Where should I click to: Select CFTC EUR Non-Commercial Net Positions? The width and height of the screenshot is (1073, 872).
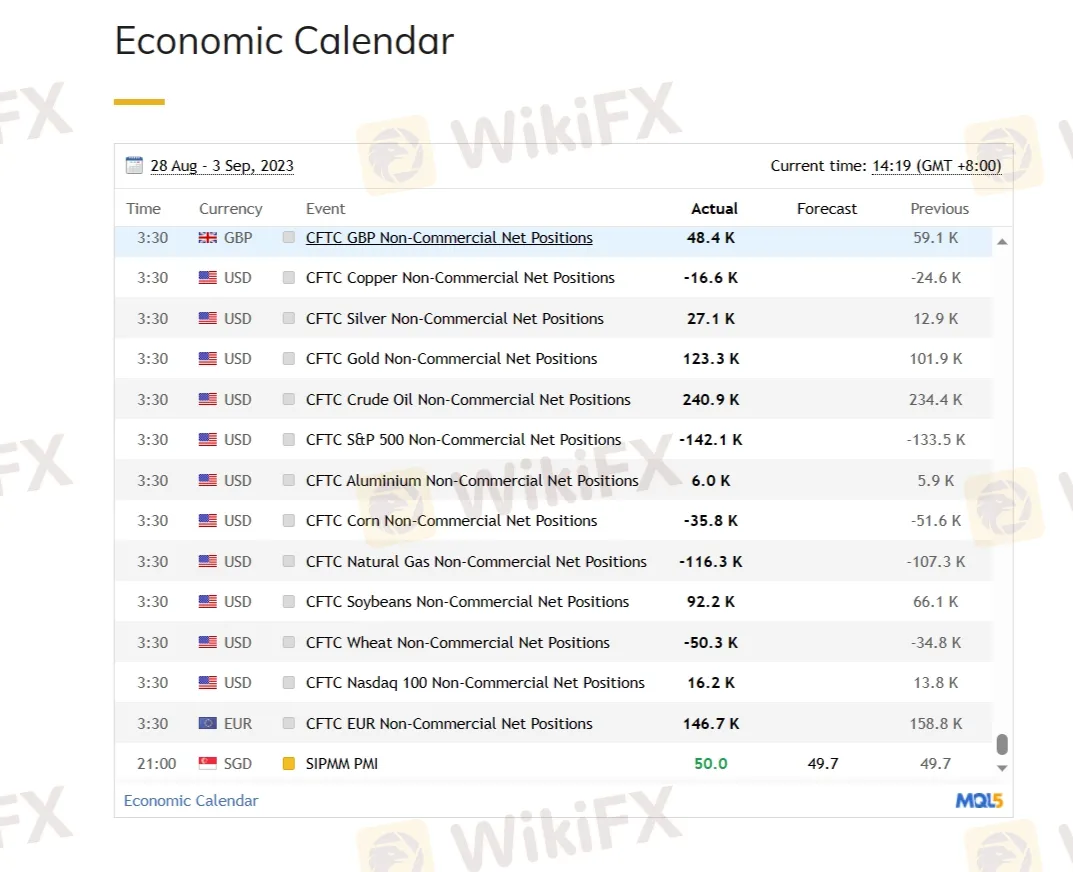[x=449, y=723]
